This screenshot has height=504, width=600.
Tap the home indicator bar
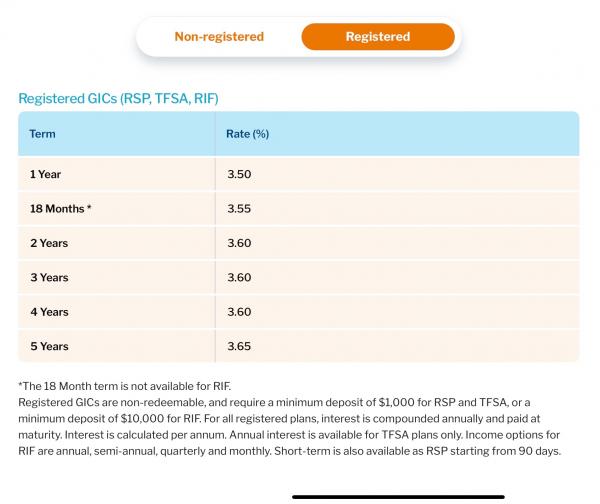(398, 496)
